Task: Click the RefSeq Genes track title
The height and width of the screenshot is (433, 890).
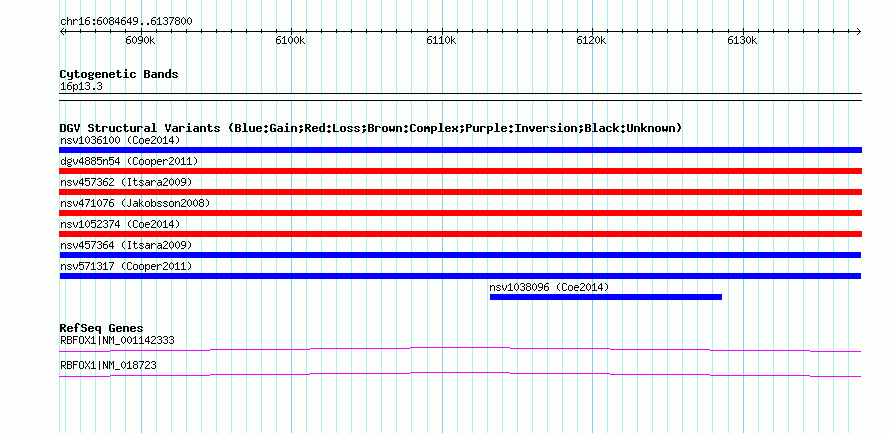Action: point(101,328)
